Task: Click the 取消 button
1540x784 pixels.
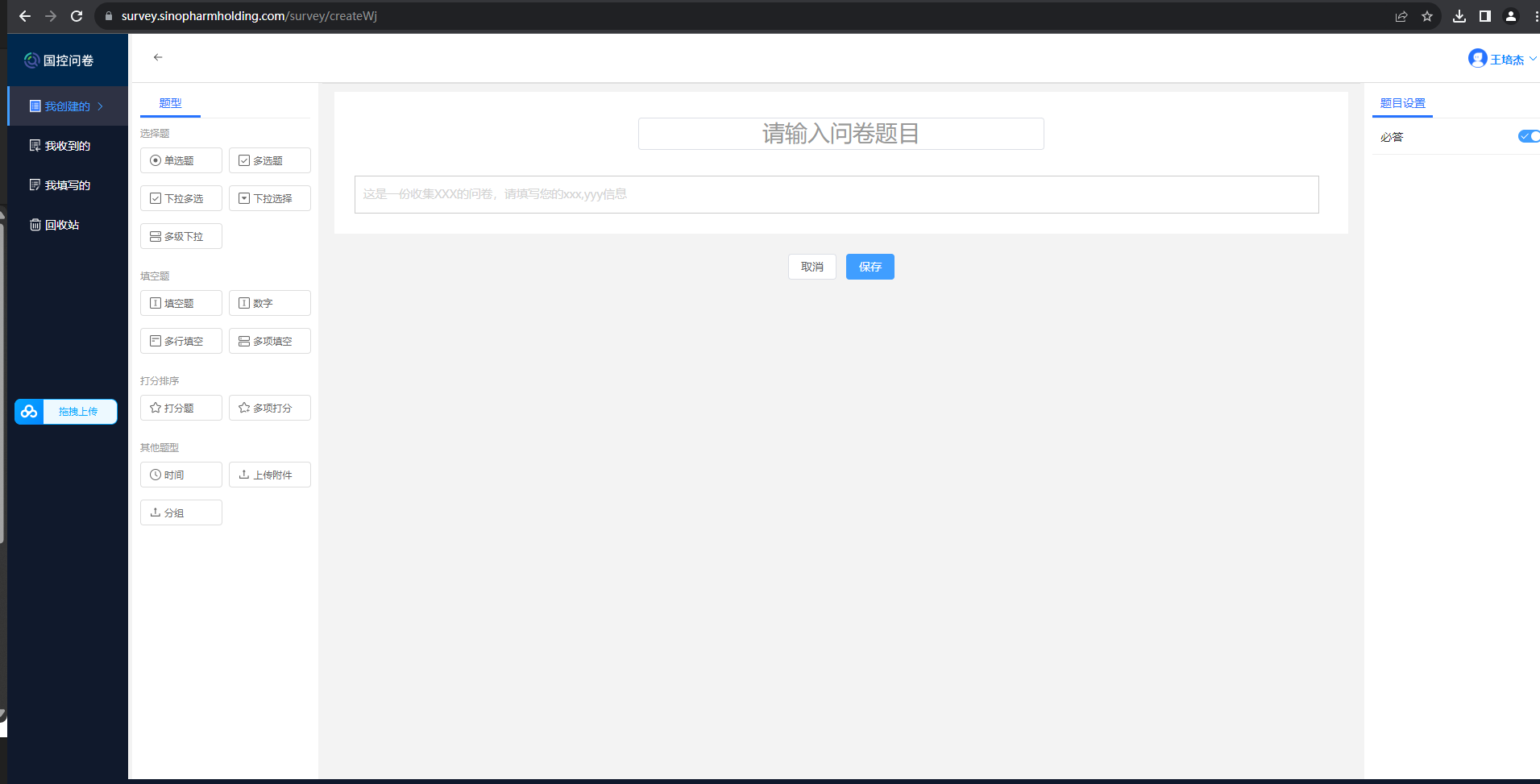Action: click(x=812, y=267)
